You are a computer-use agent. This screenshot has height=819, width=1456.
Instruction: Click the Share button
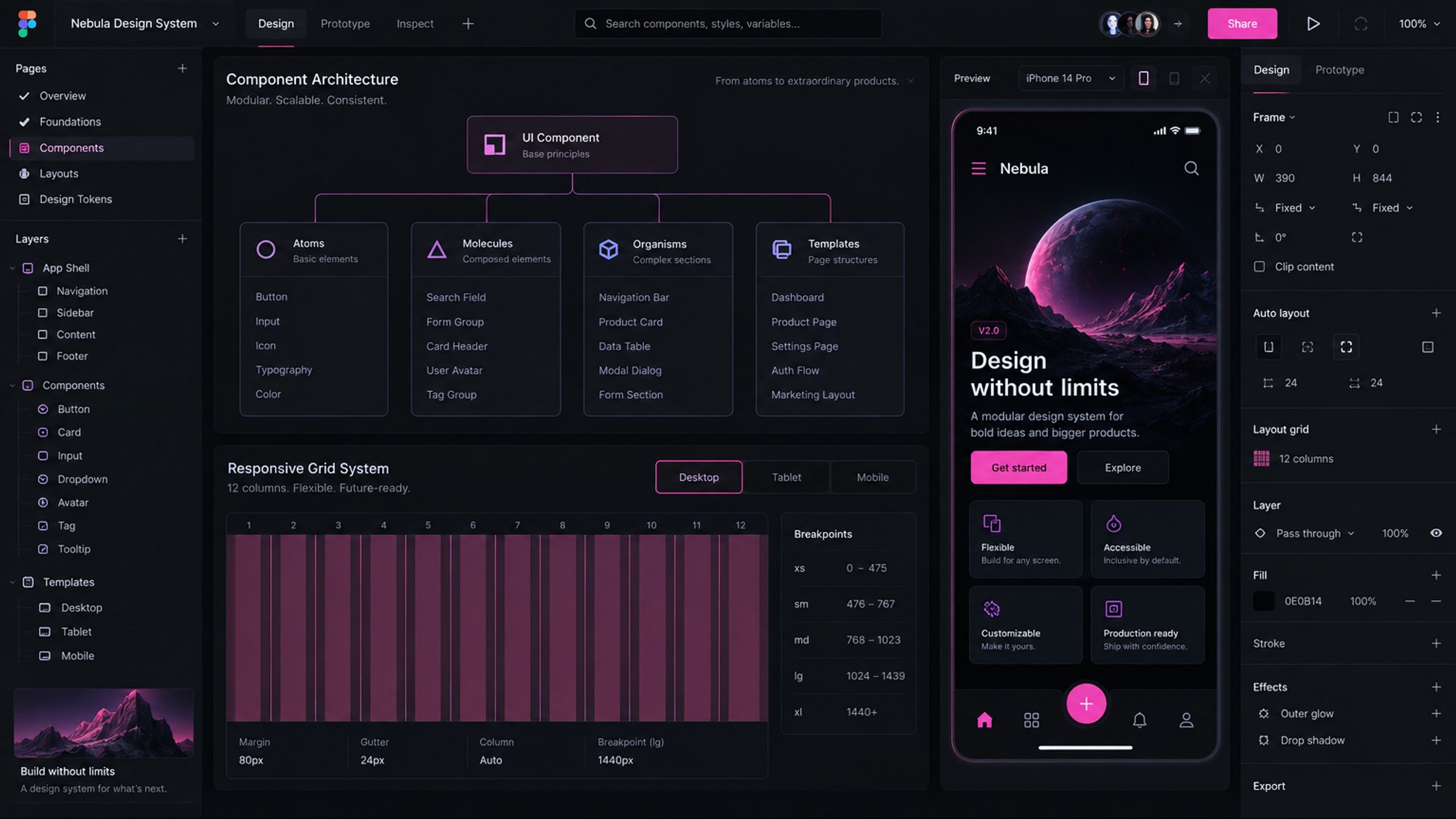pos(1242,23)
